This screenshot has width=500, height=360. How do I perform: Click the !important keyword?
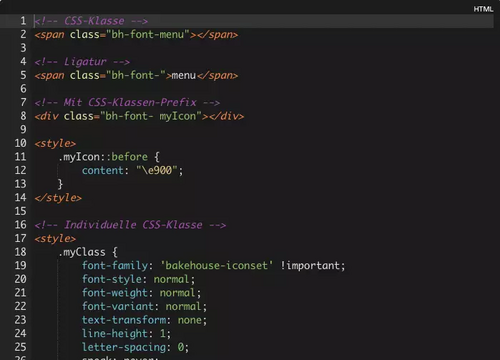(x=310, y=266)
